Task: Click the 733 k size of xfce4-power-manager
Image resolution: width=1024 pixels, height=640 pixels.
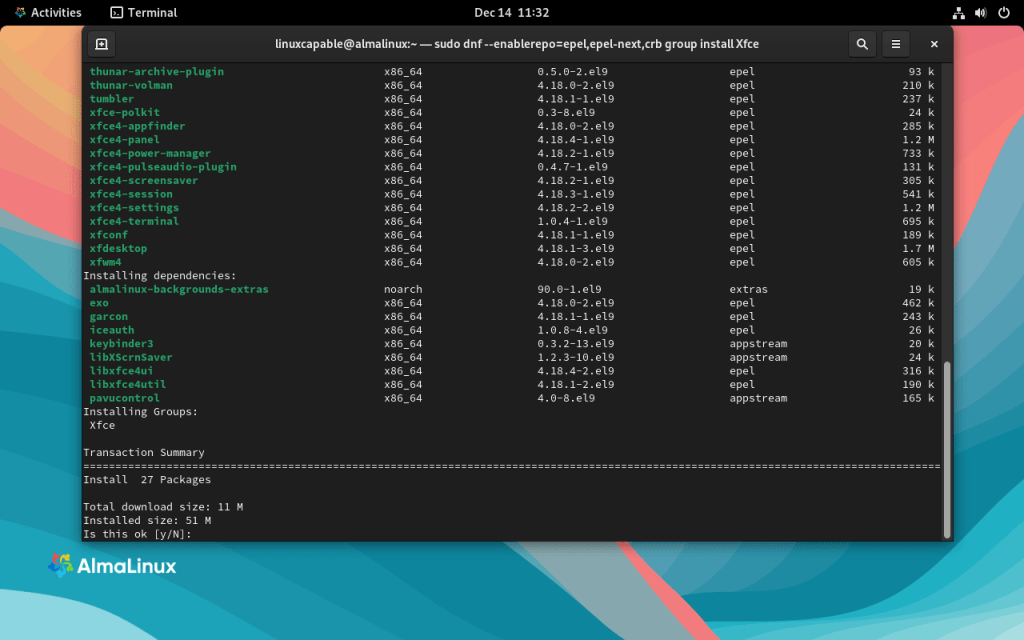Action: pos(918,153)
